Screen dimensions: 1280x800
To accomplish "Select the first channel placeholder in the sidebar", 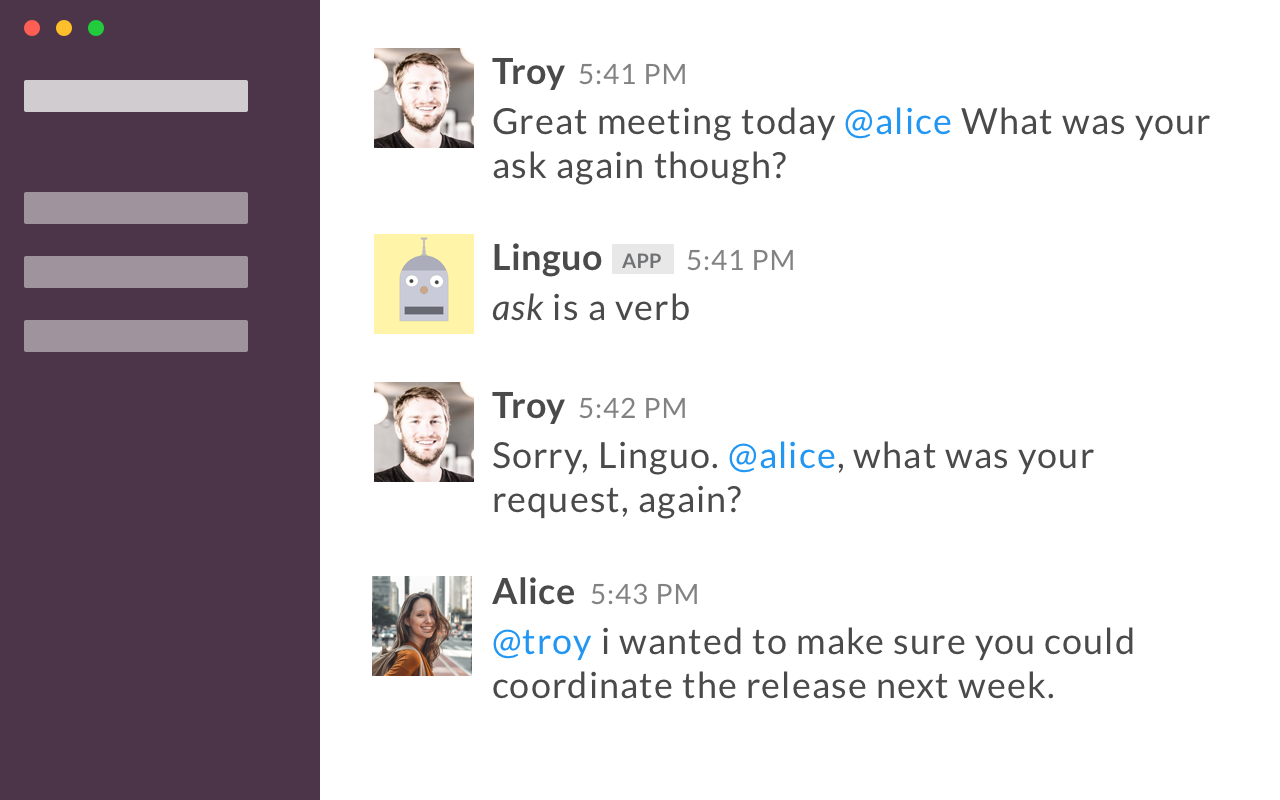I will click(136, 208).
